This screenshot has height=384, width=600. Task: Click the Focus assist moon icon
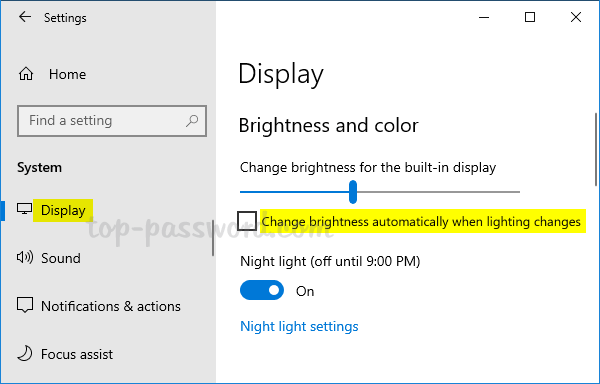pos(25,353)
